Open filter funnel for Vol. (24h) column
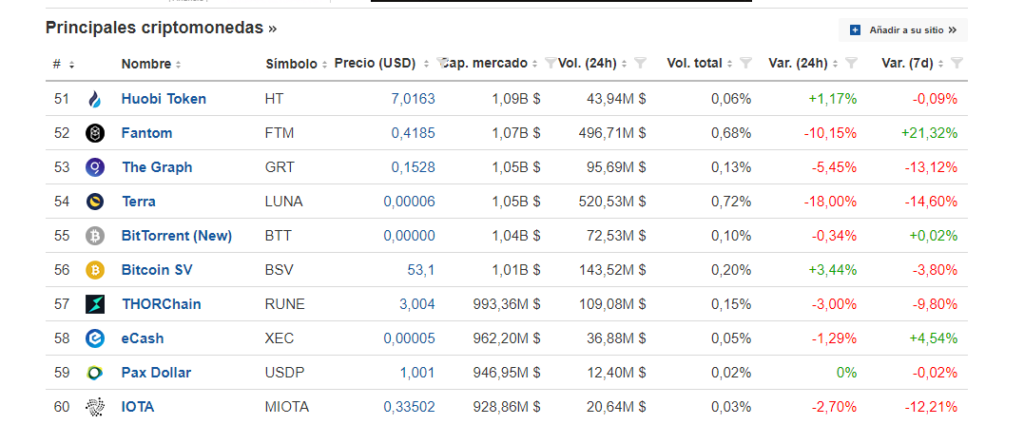 point(641,63)
